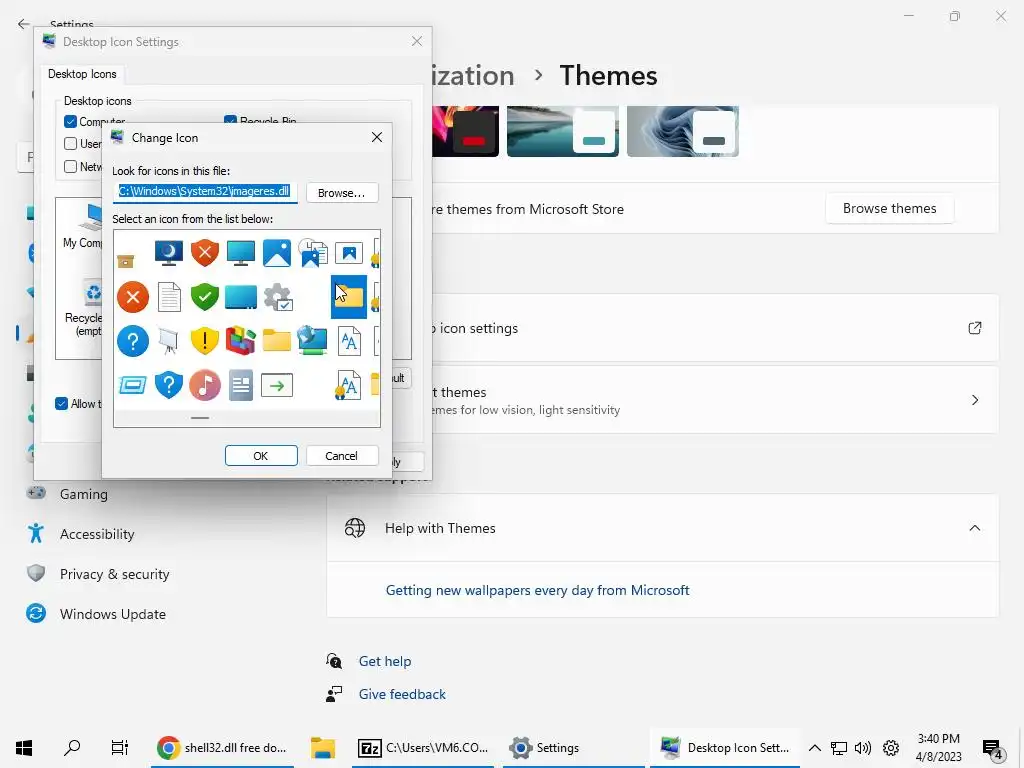This screenshot has width=1024, height=768.
Task: Show hidden system tray icons chevron
Action: tap(814, 748)
